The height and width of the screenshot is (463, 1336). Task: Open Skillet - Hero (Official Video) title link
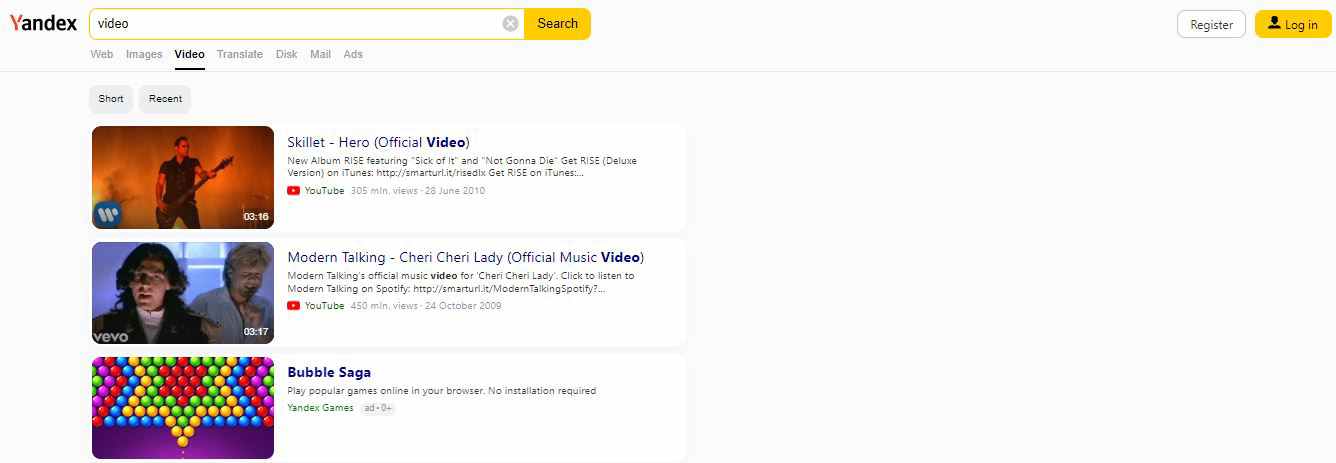[x=378, y=142]
